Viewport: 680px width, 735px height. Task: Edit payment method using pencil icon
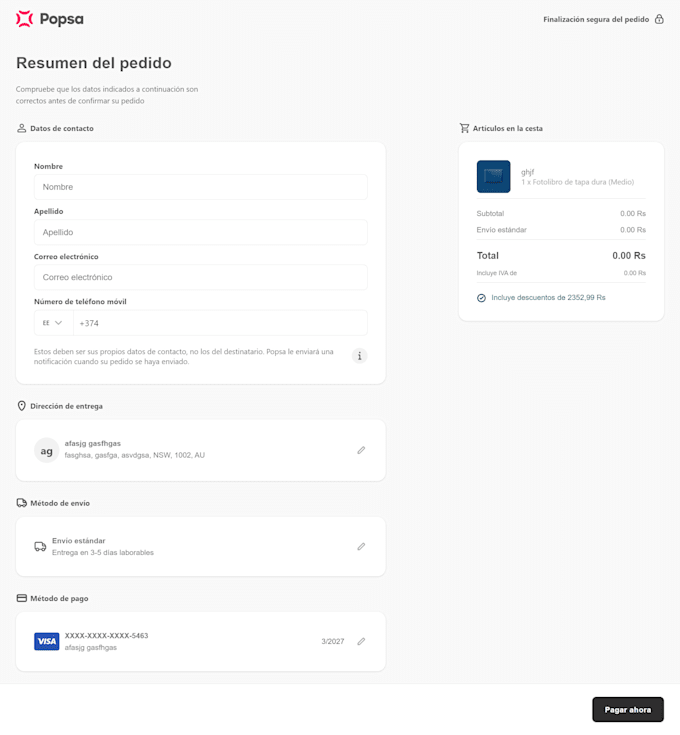click(361, 641)
